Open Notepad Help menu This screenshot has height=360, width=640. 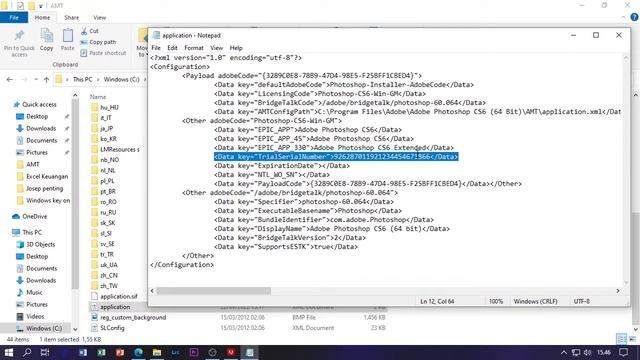pos(236,48)
